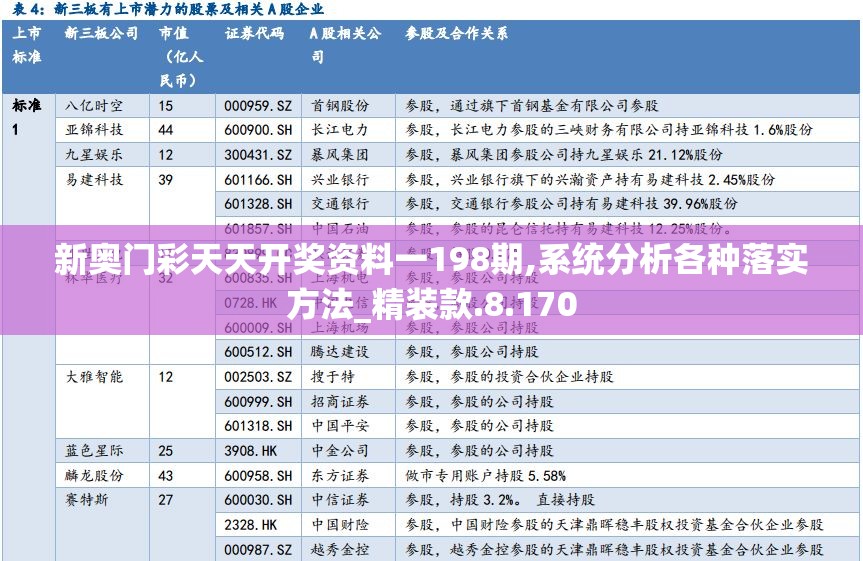Click stock code 300431.SZ
The image size is (863, 561).
[x=258, y=155]
